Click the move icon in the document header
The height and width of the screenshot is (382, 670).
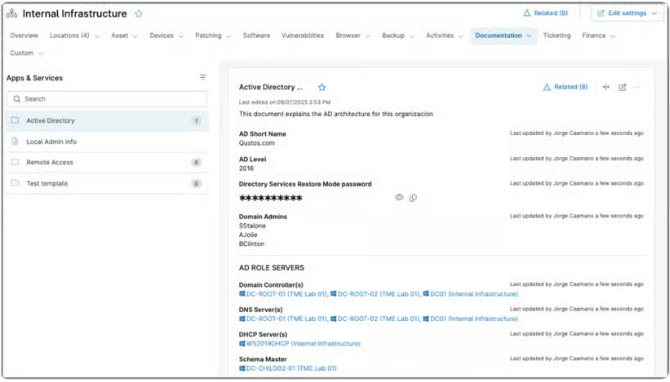606,87
